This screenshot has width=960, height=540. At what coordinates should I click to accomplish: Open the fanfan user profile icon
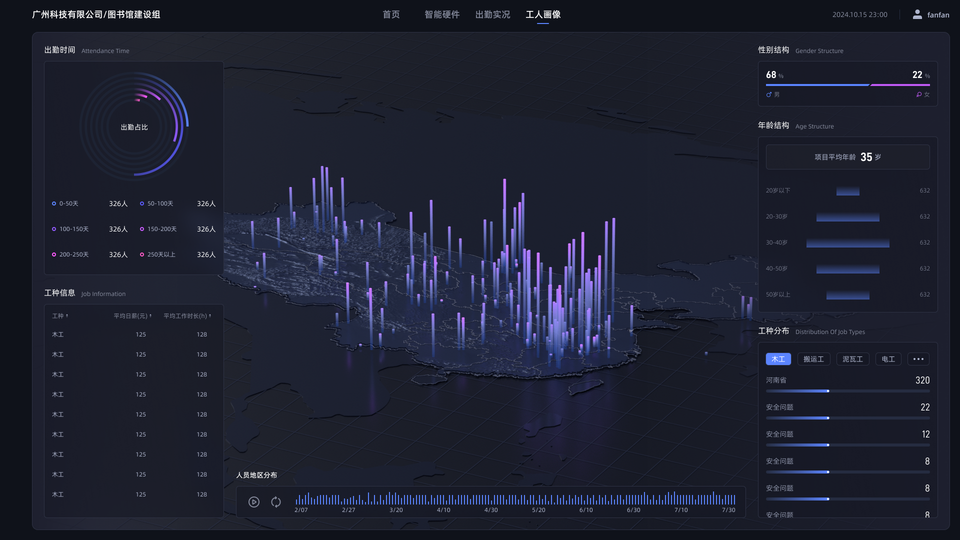coord(917,14)
